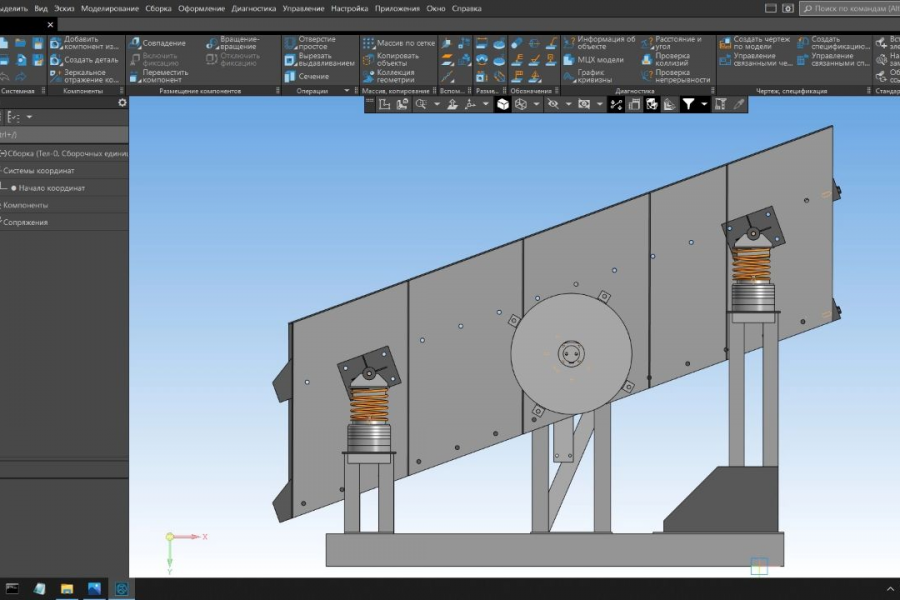This screenshot has width=900, height=600.
Task: Toggle the selection filter funnel
Action: tap(688, 104)
